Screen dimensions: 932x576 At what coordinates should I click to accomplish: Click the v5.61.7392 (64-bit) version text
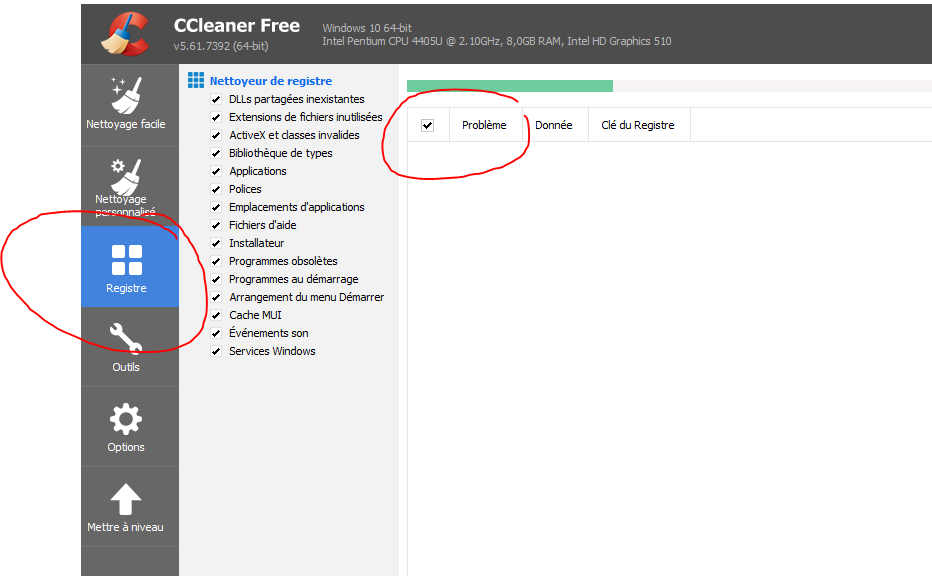click(x=221, y=46)
